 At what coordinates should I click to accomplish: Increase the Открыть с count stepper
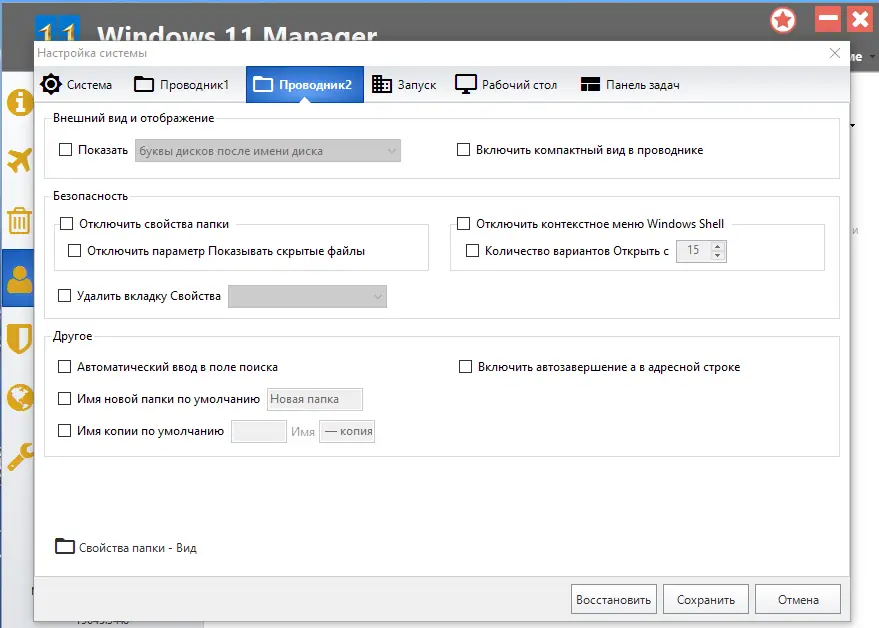(x=718, y=246)
